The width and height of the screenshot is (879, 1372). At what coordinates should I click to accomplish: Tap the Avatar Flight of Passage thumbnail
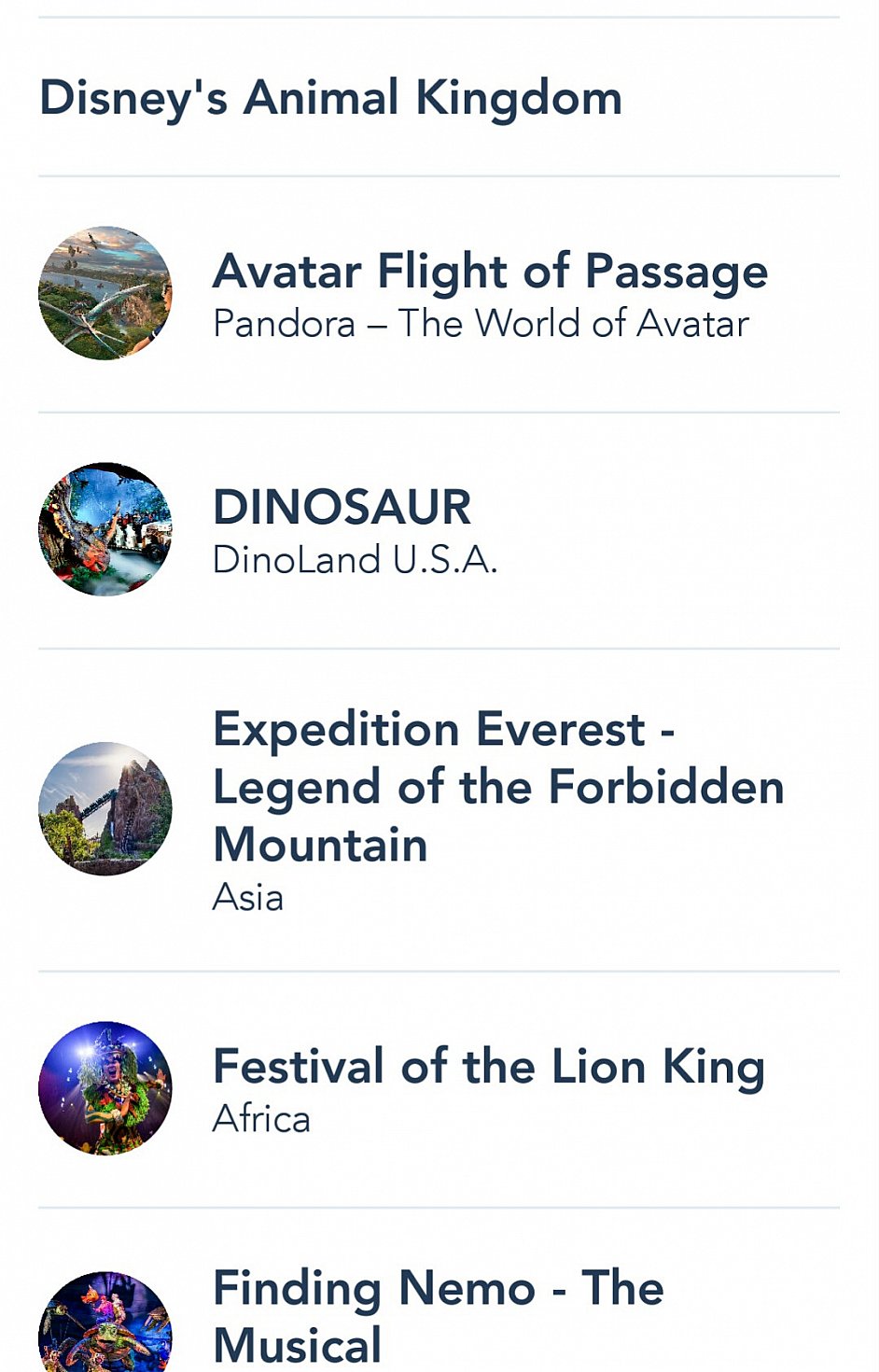point(105,293)
